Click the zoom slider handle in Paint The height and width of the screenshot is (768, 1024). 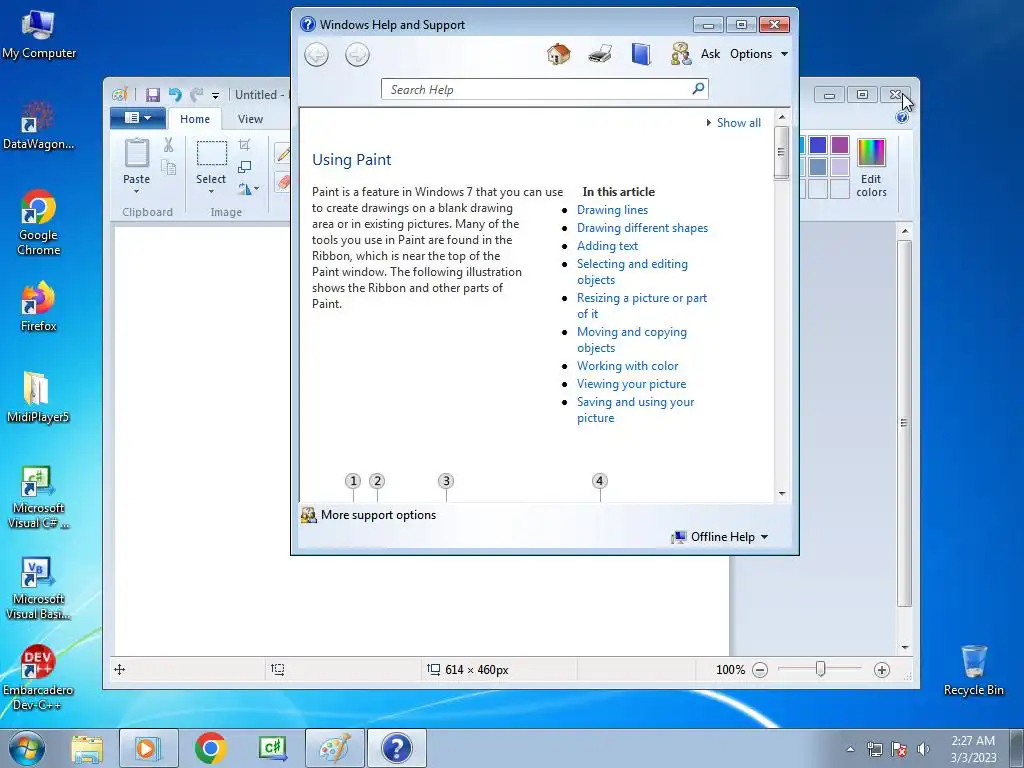pyautogui.click(x=820, y=669)
